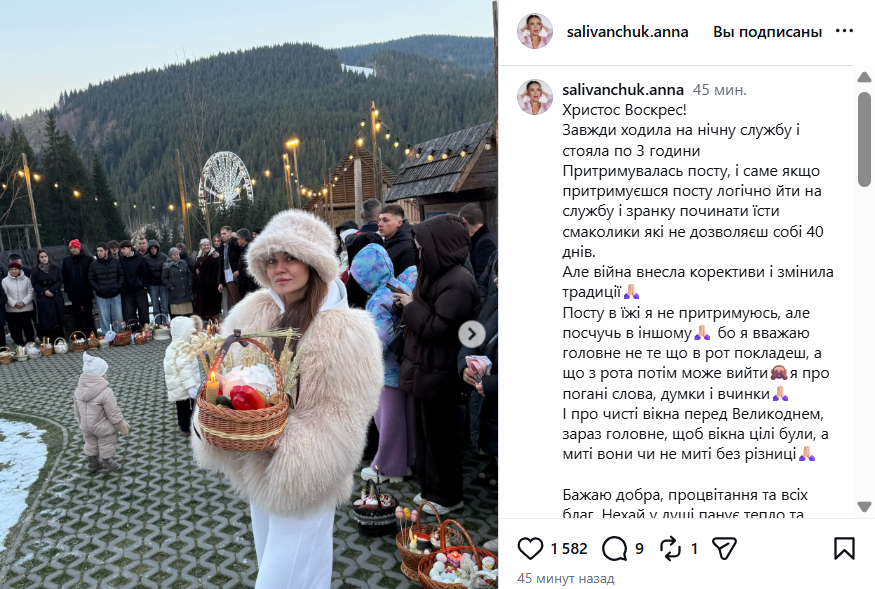Click salivanchuk.anna username in caption

(x=623, y=89)
